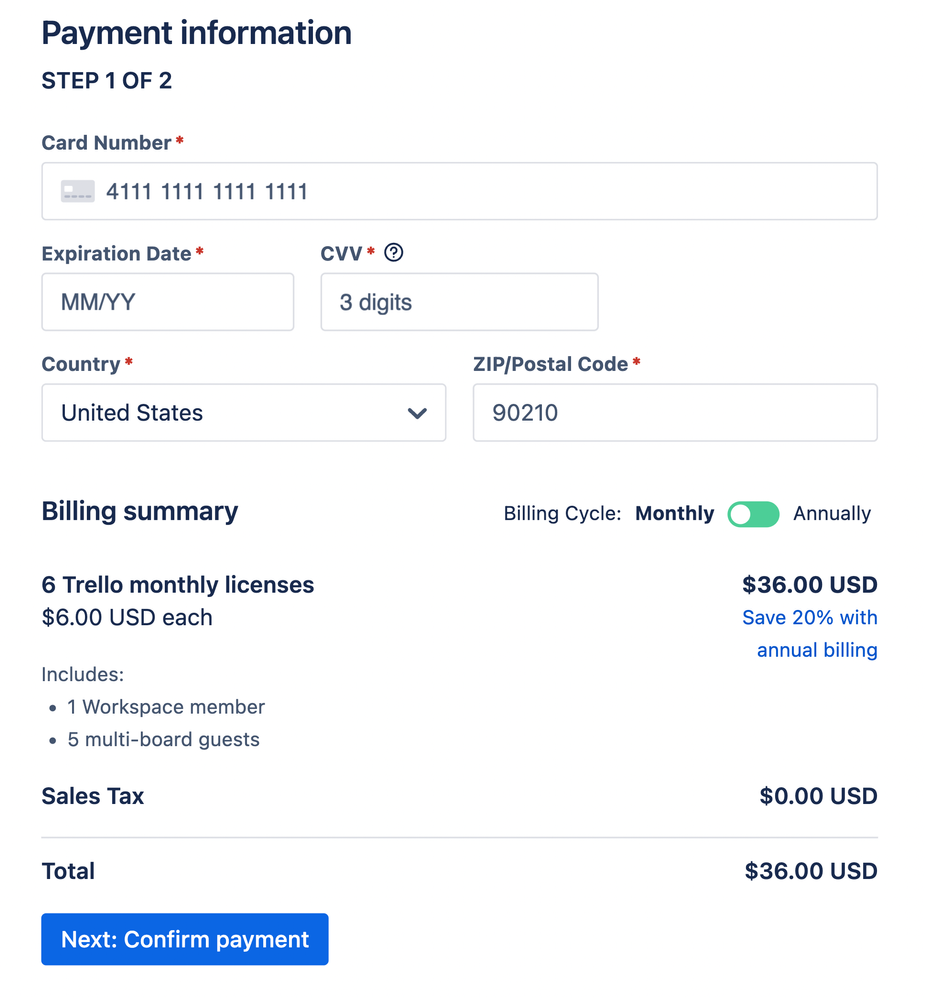Toggle the Billing Cycle switch
Viewport: 928px width, 999px height.
pyautogui.click(x=753, y=514)
